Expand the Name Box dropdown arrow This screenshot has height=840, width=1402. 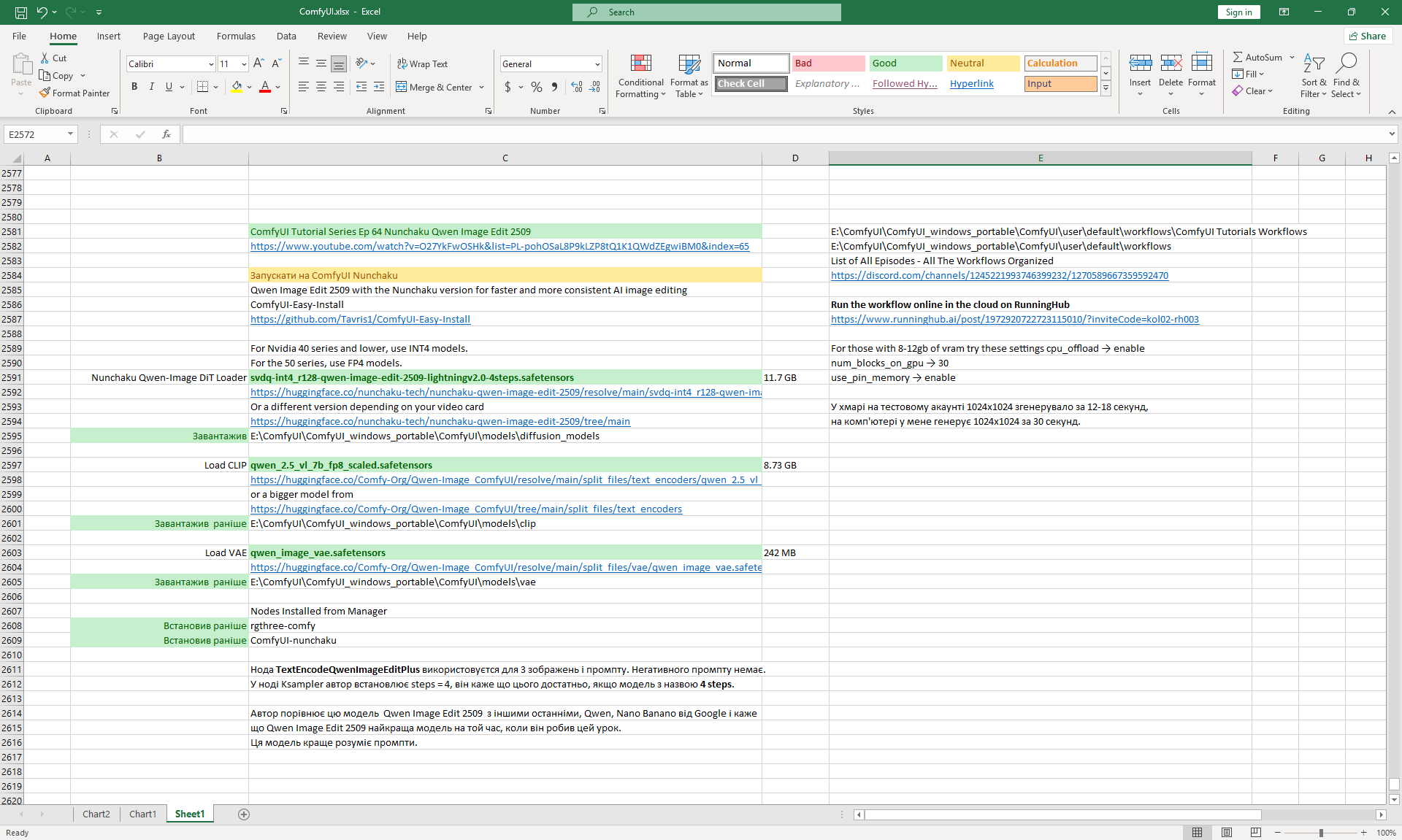[x=70, y=134]
